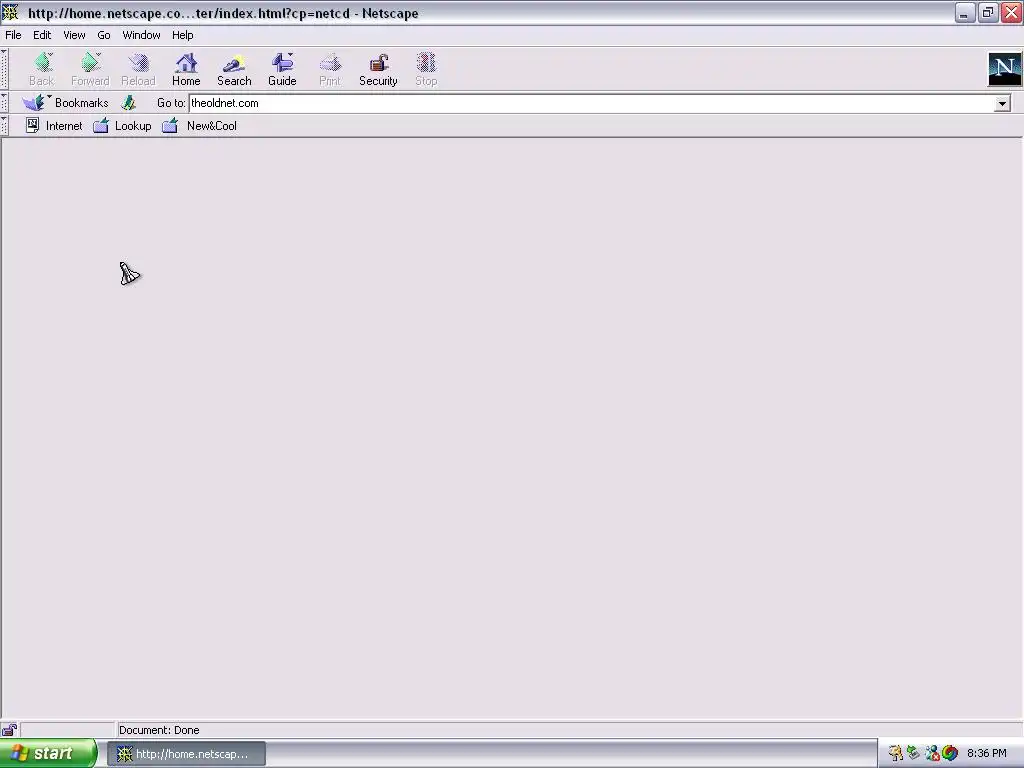Image resolution: width=1024 pixels, height=768 pixels.
Task: Minimize the Netscape window
Action: [x=965, y=12]
